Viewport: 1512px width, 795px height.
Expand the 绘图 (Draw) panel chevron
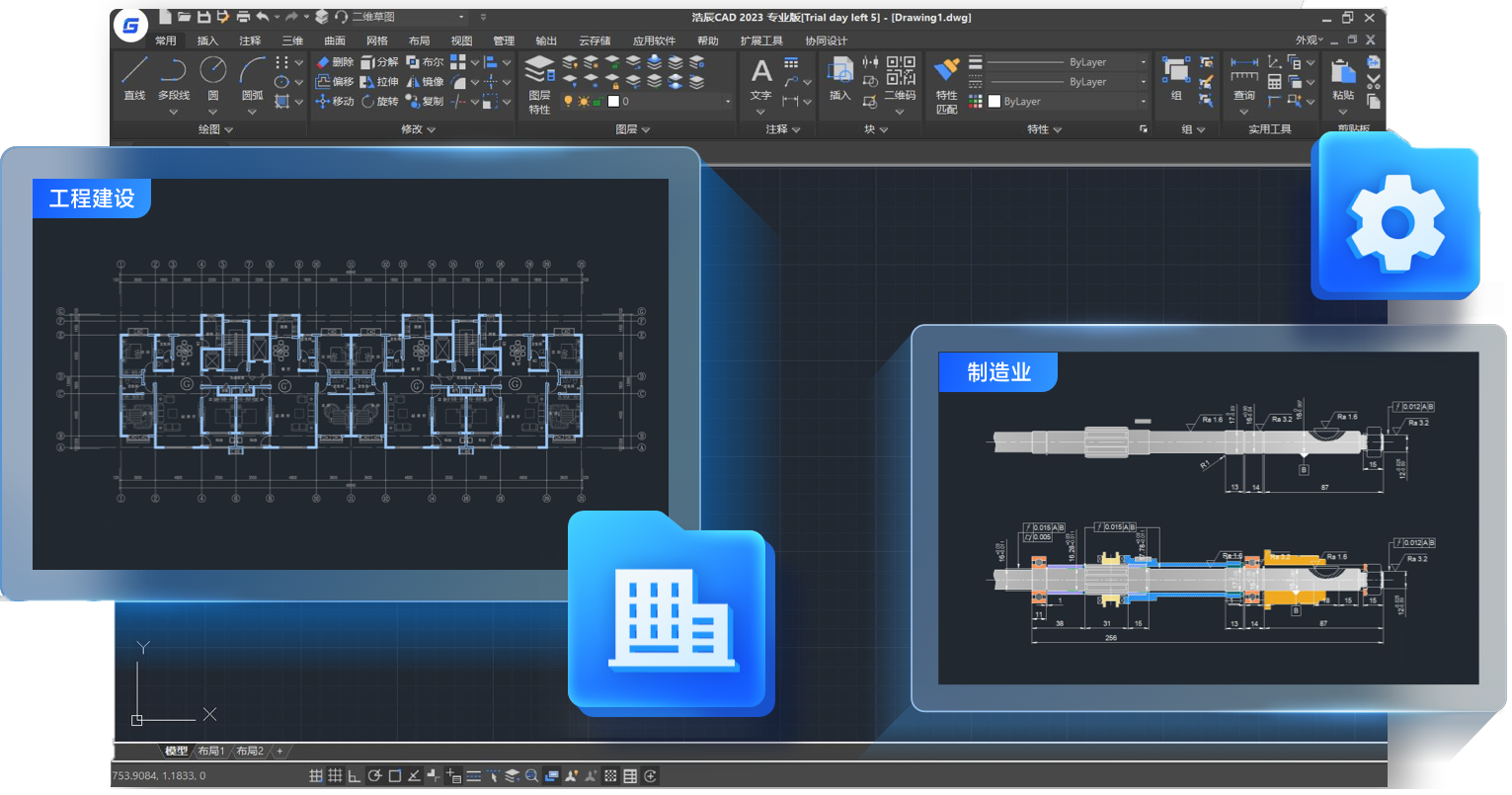click(228, 129)
